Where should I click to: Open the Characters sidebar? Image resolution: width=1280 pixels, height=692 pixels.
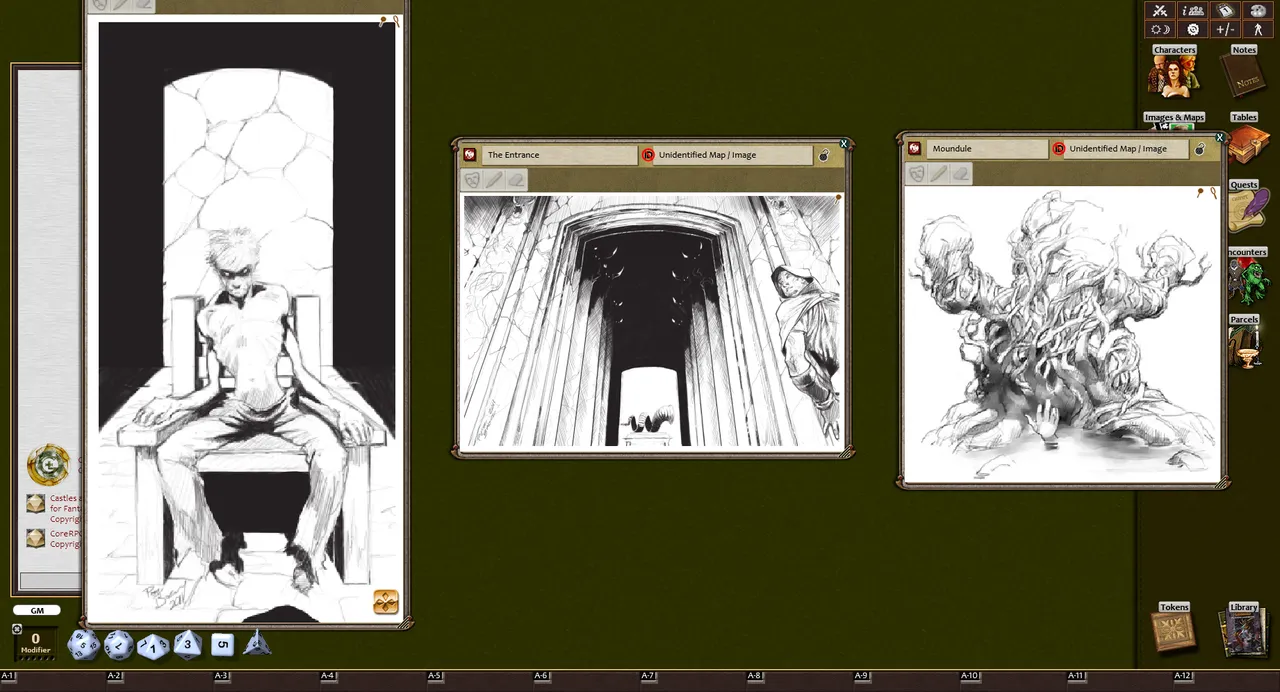[1174, 72]
